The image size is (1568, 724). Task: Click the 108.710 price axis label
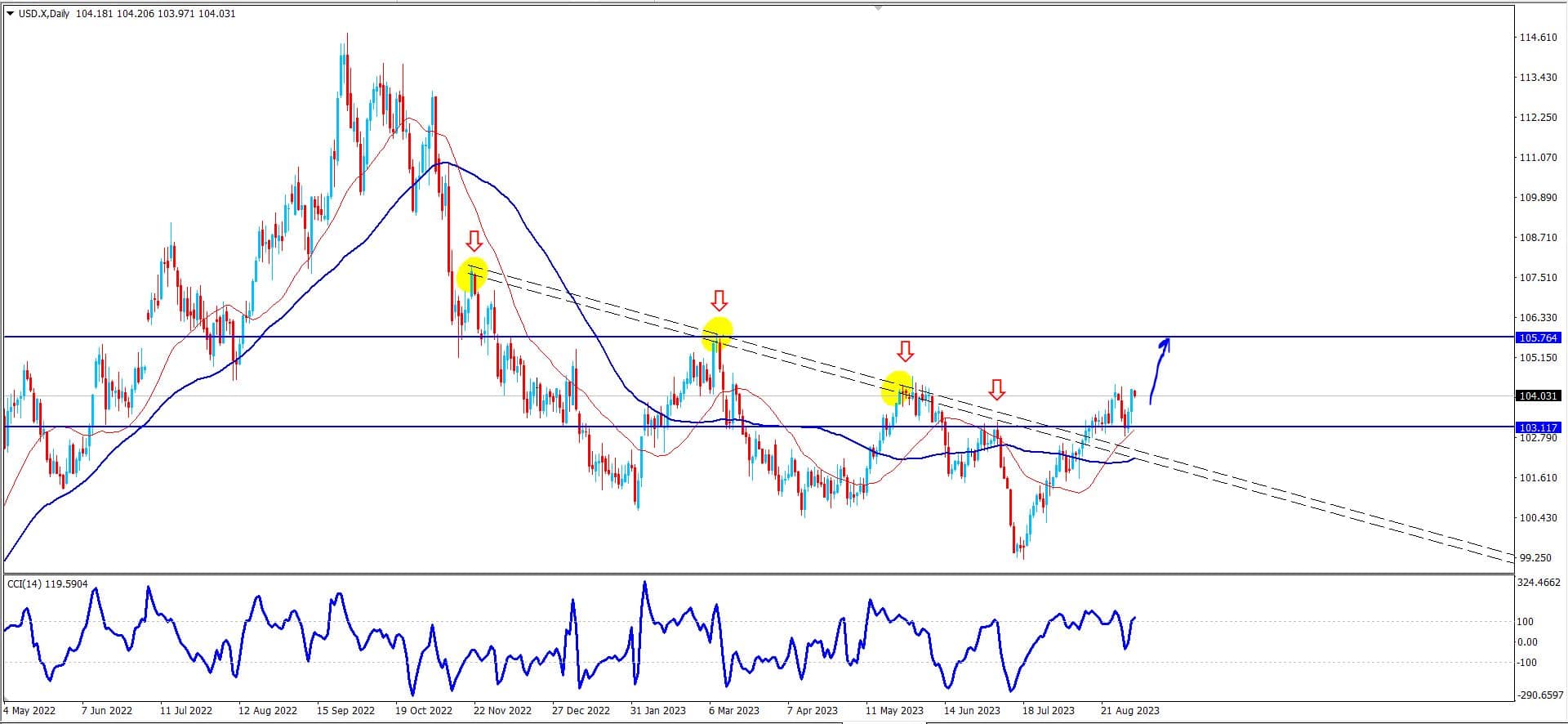[x=1538, y=238]
